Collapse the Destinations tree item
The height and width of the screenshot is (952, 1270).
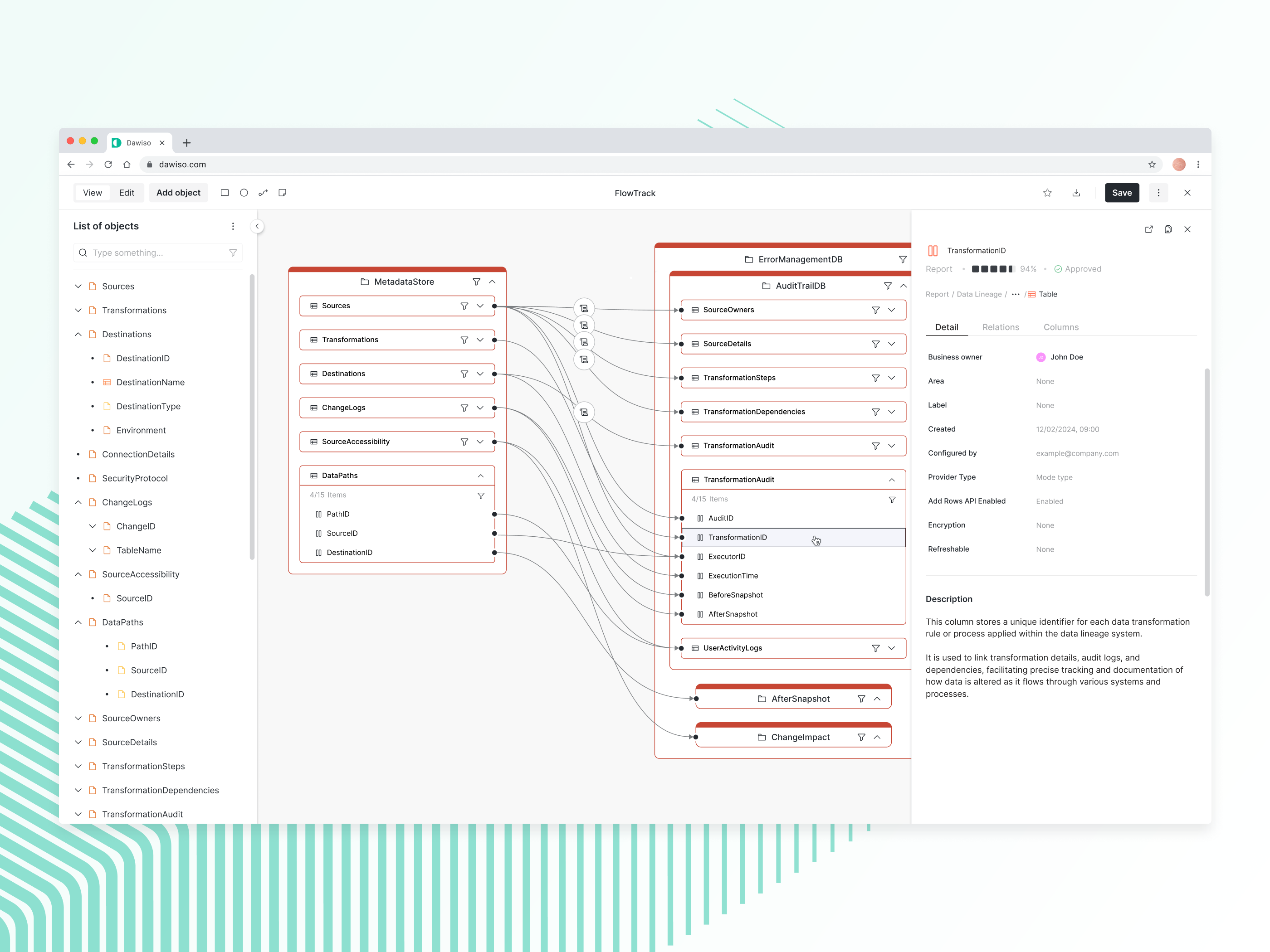click(x=78, y=334)
